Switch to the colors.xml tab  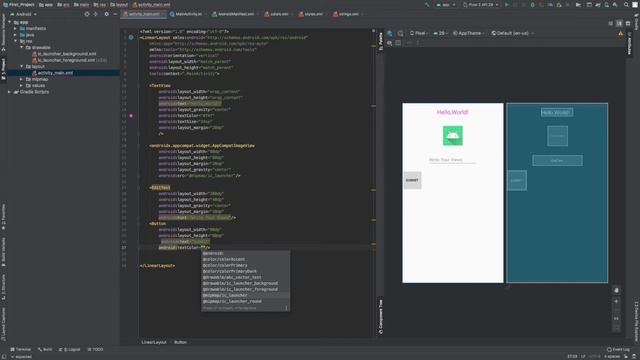click(x=276, y=14)
